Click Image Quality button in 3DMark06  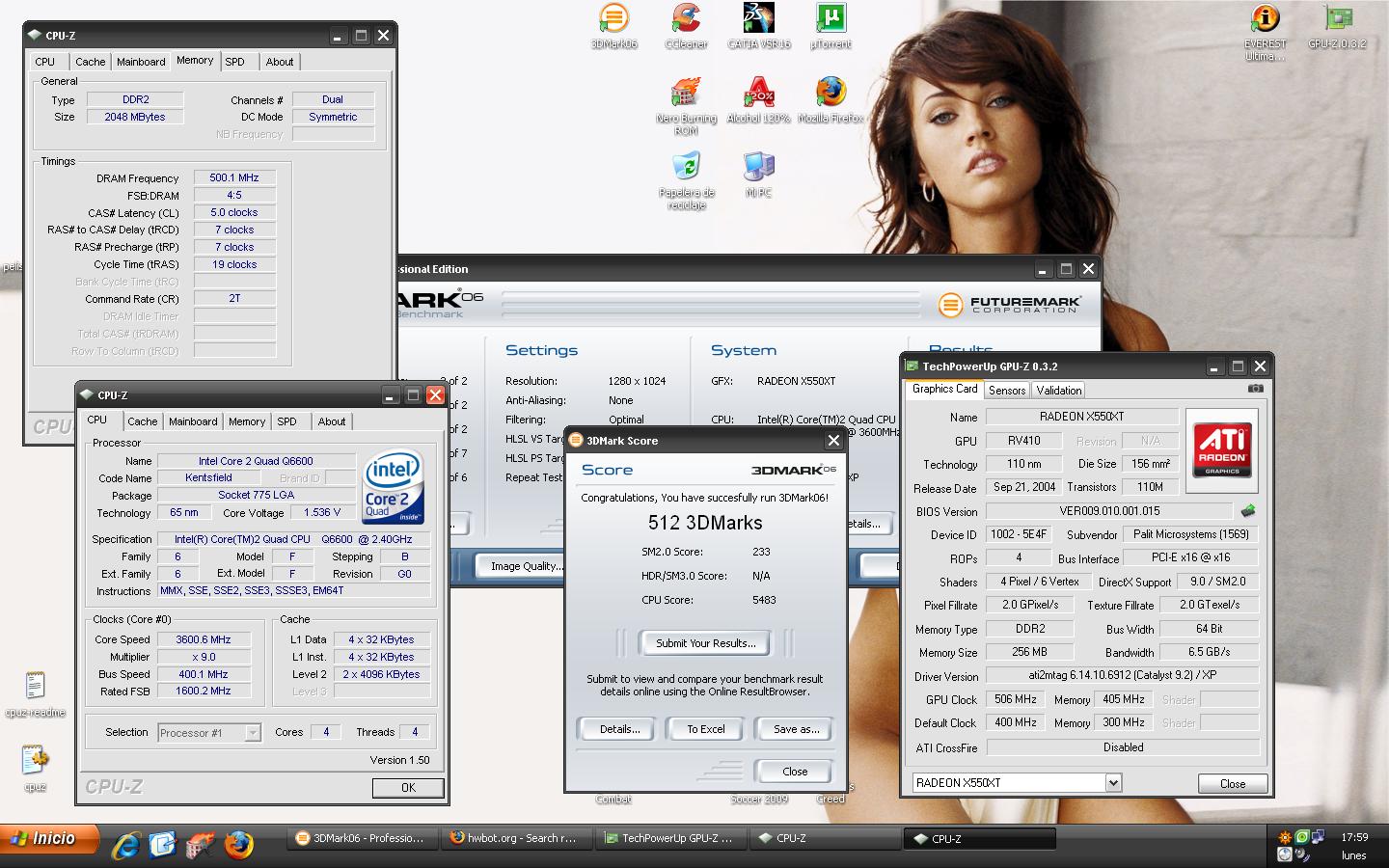pyautogui.click(x=522, y=566)
